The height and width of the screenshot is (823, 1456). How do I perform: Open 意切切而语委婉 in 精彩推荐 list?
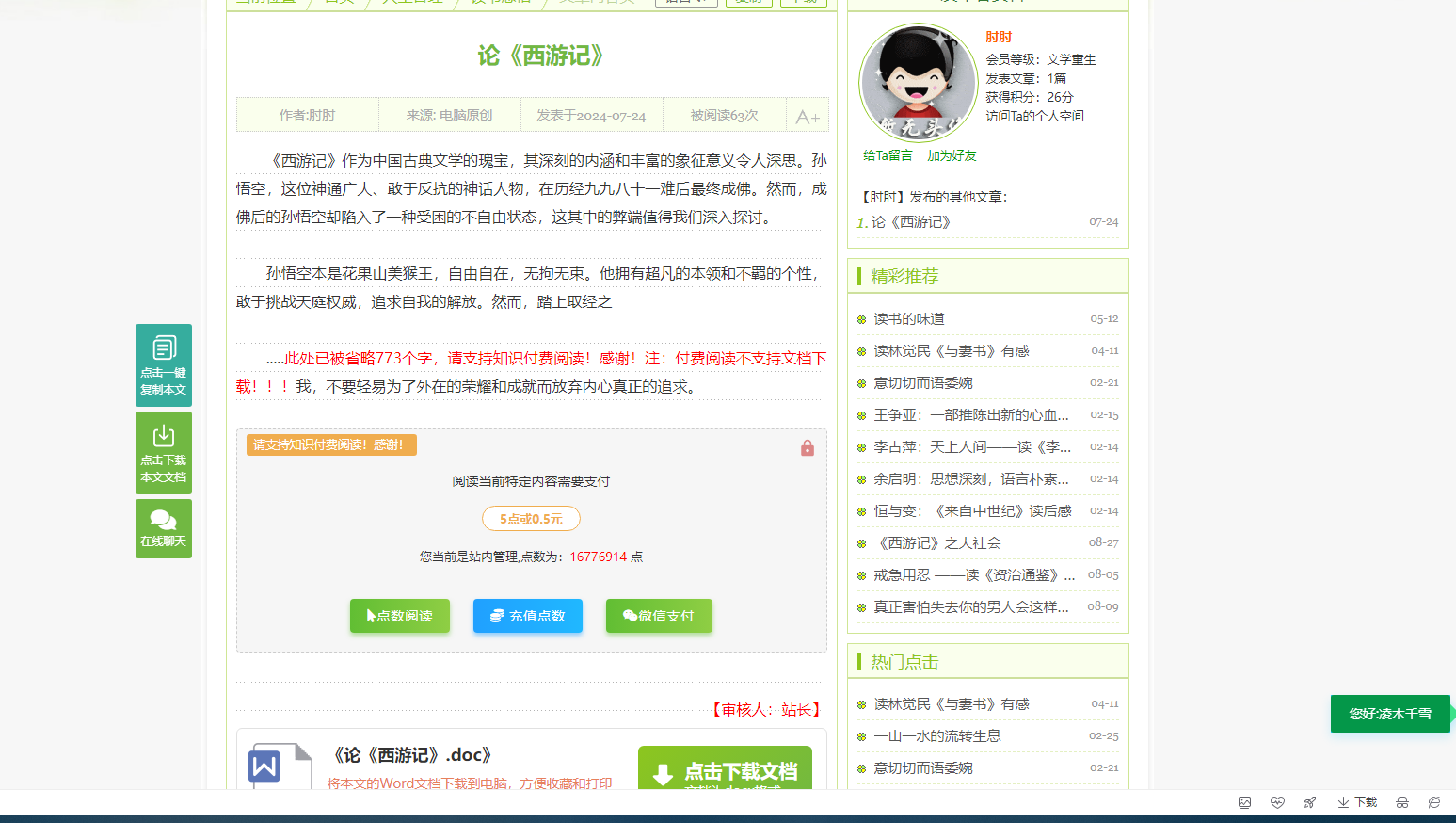923,383
